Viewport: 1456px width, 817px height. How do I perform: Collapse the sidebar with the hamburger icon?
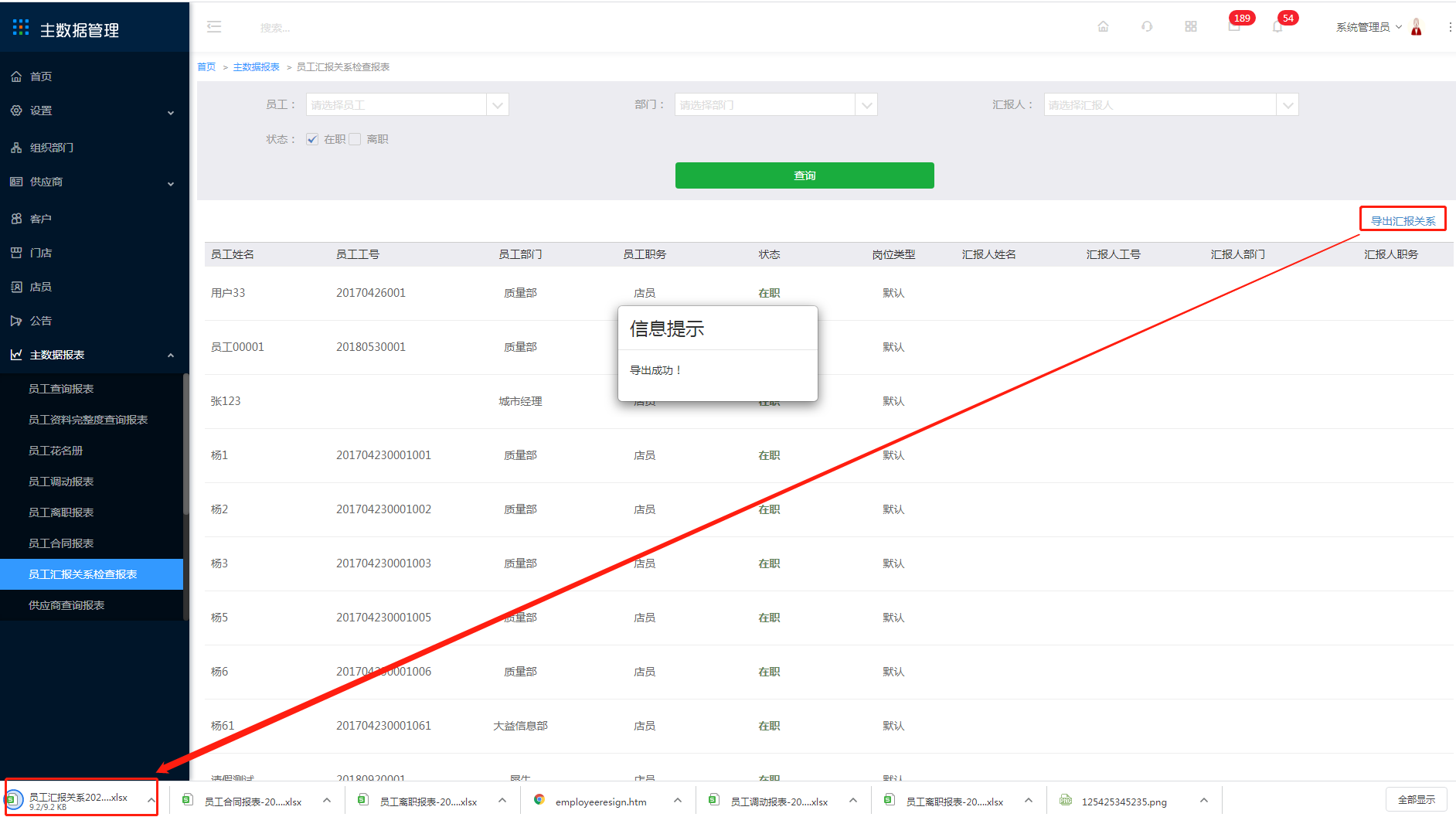(x=214, y=27)
